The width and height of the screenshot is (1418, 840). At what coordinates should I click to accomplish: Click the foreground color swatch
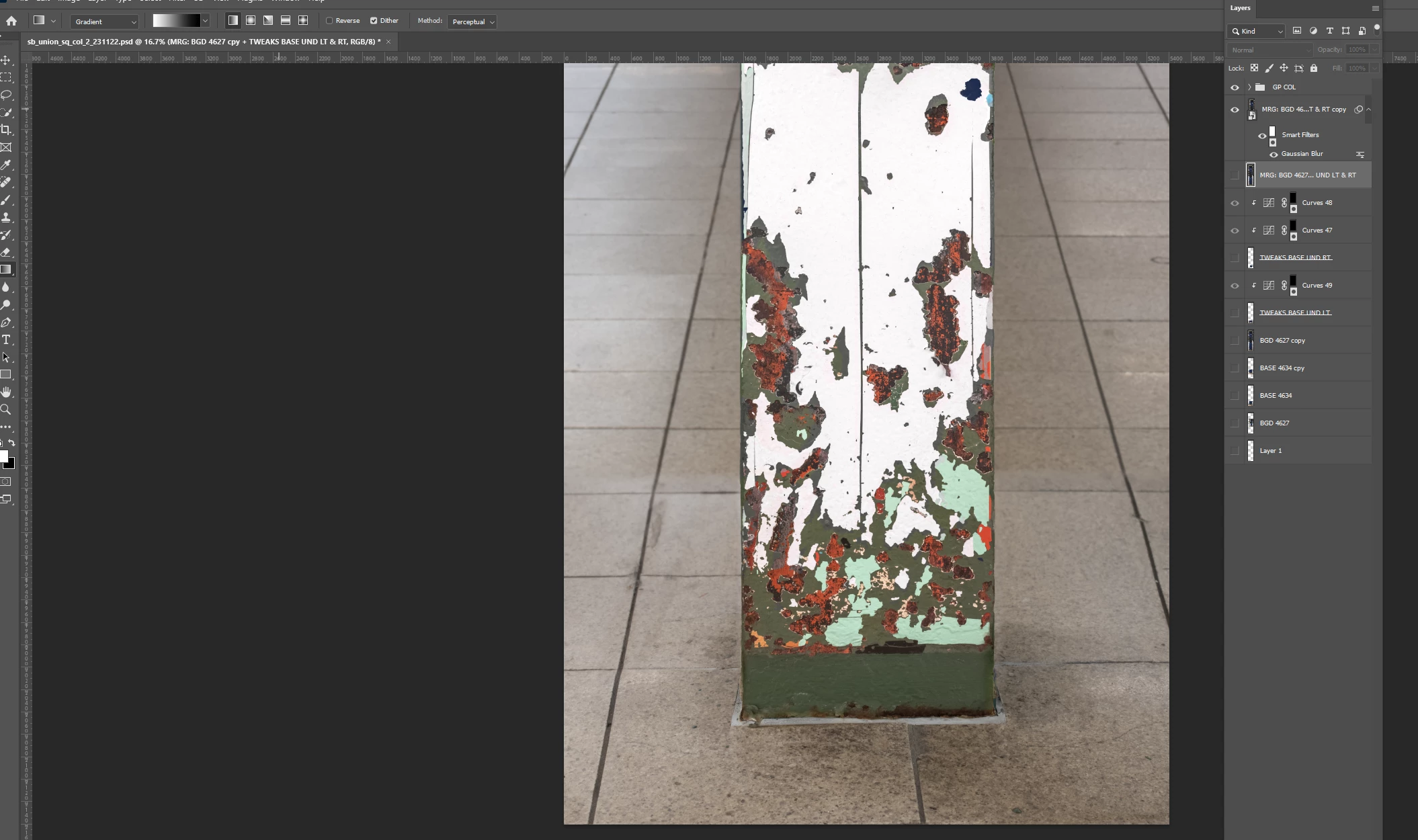3,456
